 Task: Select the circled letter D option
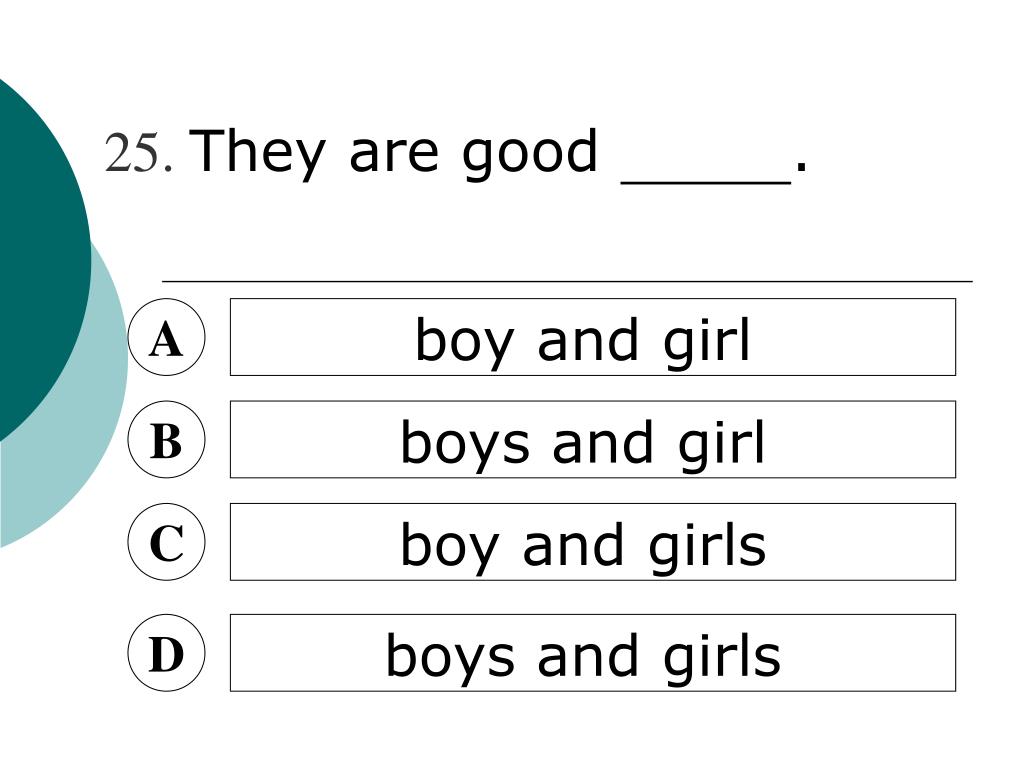[167, 653]
